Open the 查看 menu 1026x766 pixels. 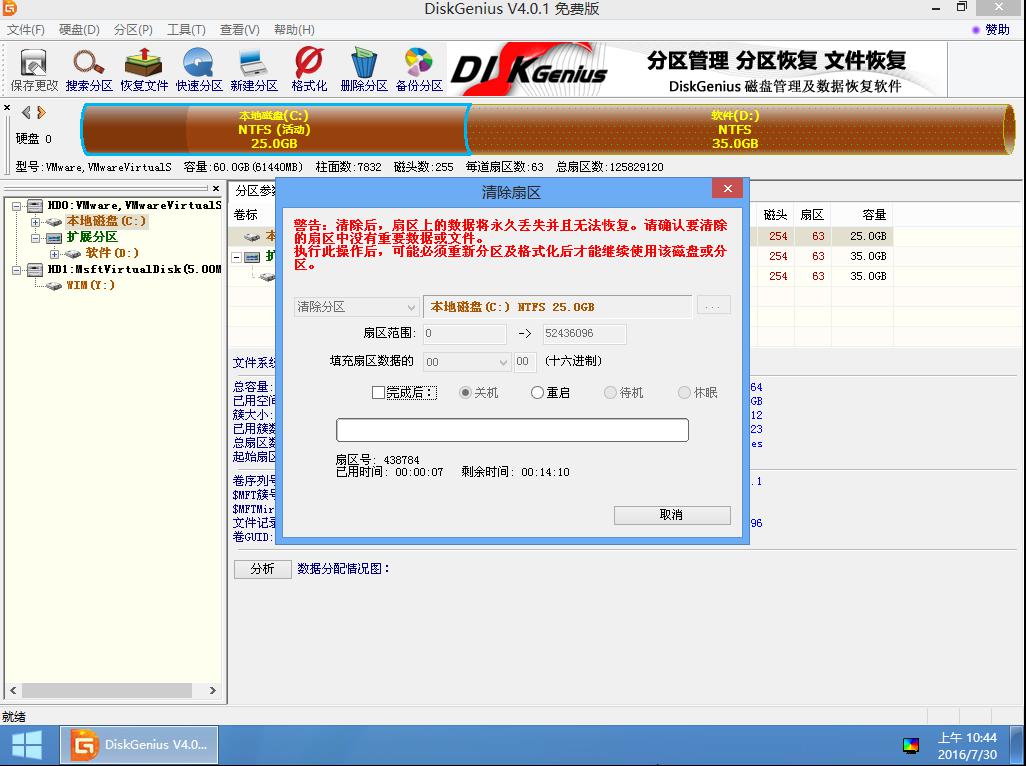pyautogui.click(x=239, y=30)
